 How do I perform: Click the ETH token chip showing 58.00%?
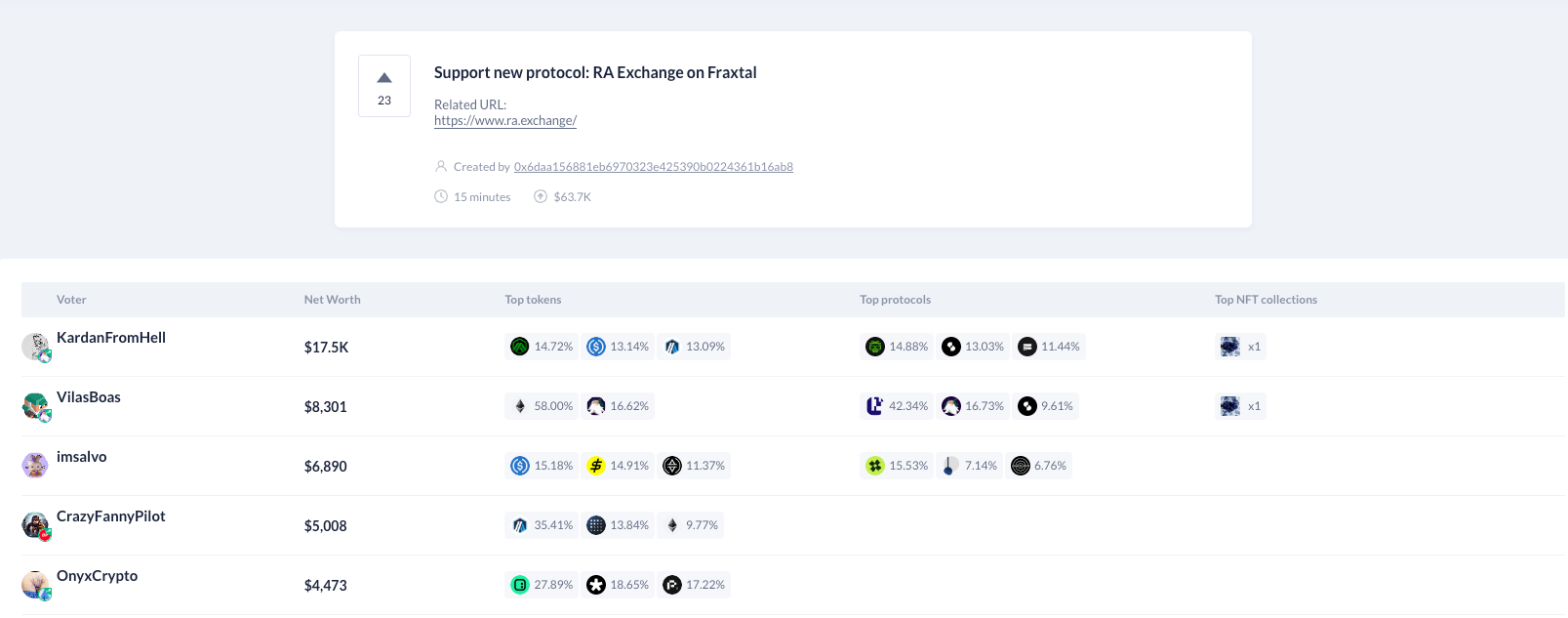click(x=542, y=406)
